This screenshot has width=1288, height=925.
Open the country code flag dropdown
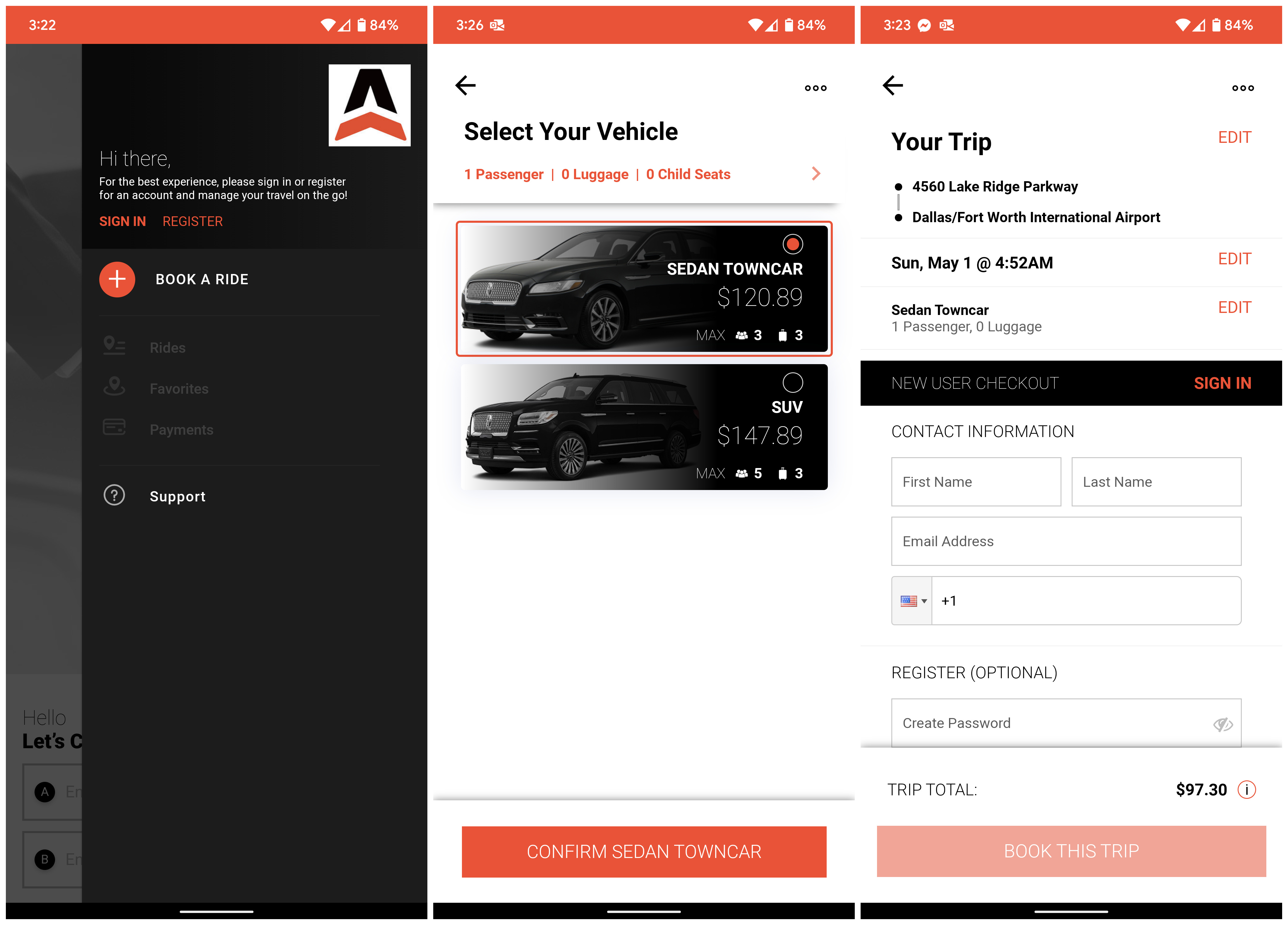[912, 601]
